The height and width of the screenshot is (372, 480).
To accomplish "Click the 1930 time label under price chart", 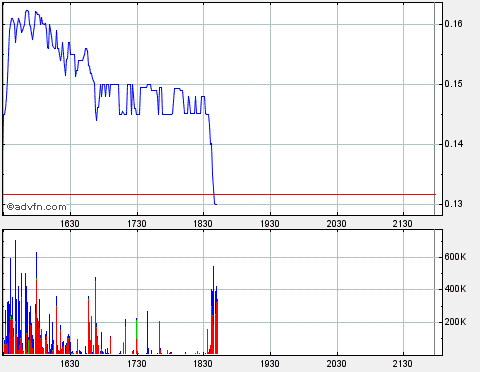I will 270,224.
